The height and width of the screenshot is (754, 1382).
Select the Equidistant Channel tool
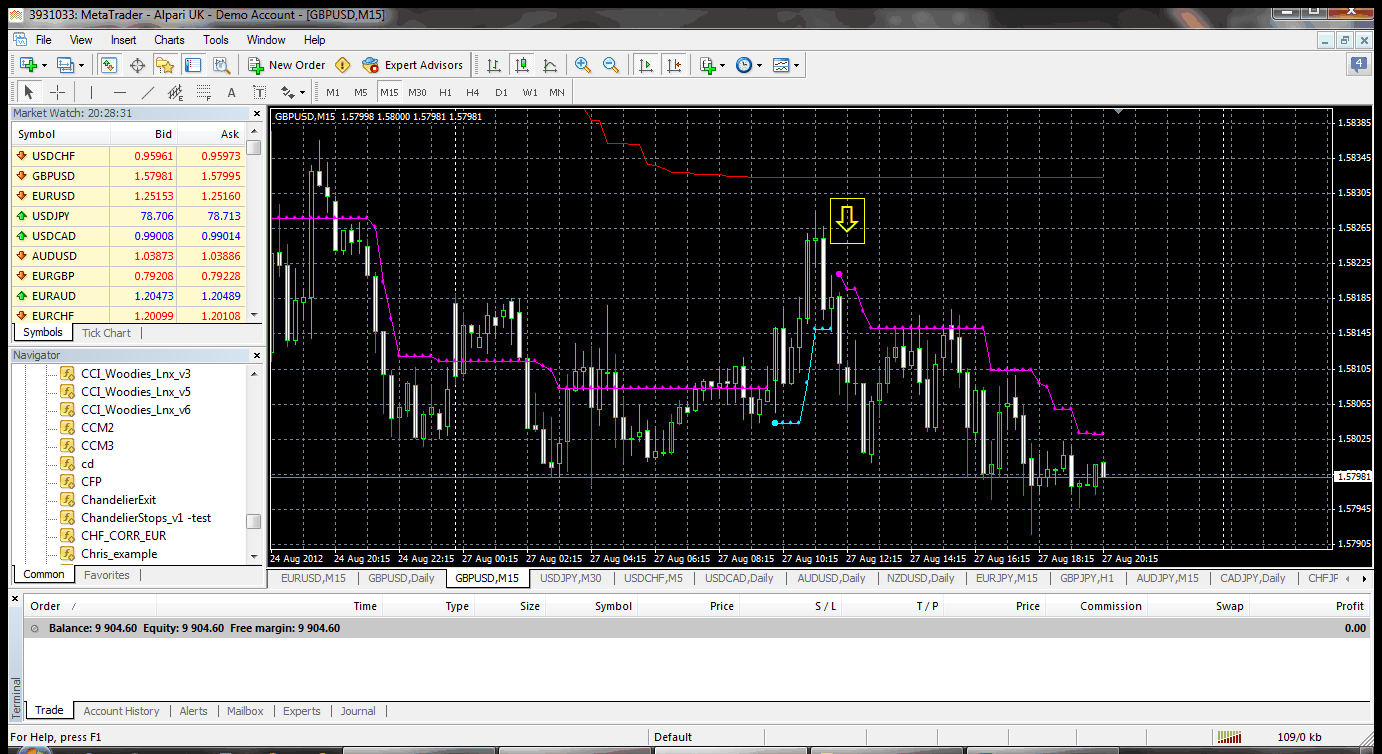point(175,92)
